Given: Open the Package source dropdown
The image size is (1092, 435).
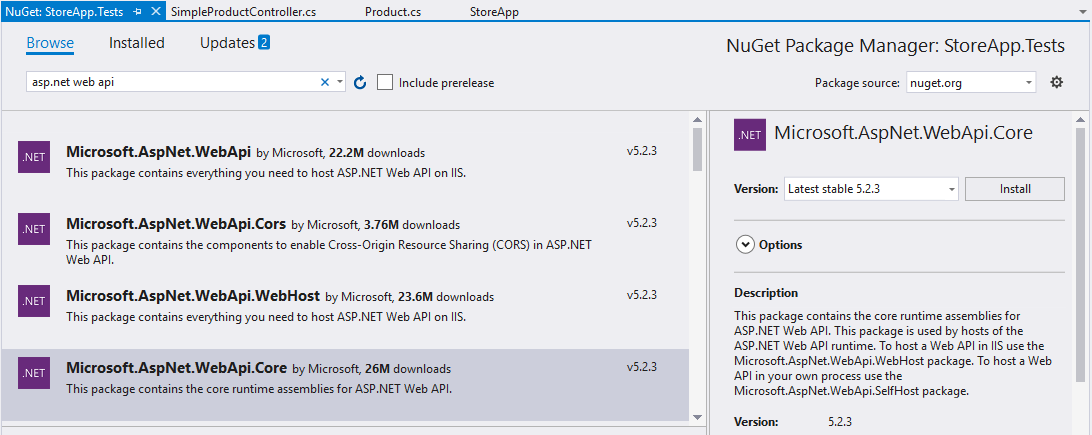Looking at the screenshot, I should [x=970, y=83].
